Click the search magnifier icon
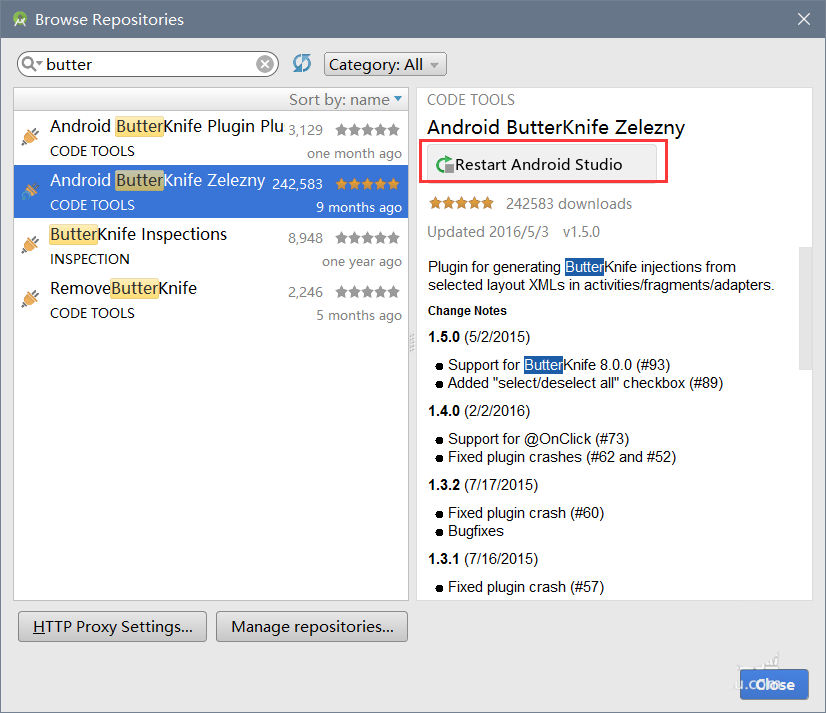 (x=31, y=64)
